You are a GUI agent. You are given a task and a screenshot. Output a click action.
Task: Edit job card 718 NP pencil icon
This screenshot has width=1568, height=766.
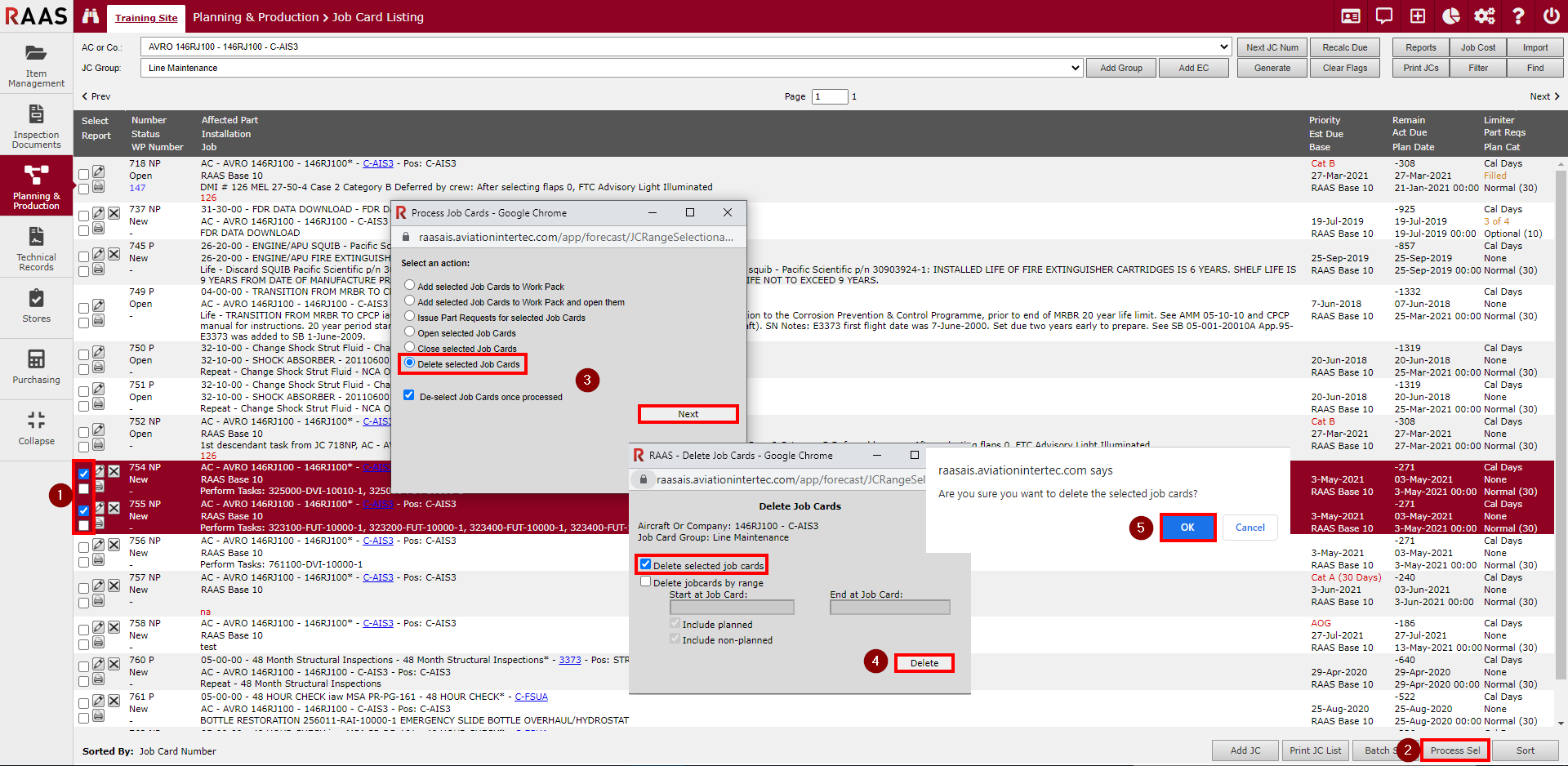(98, 171)
